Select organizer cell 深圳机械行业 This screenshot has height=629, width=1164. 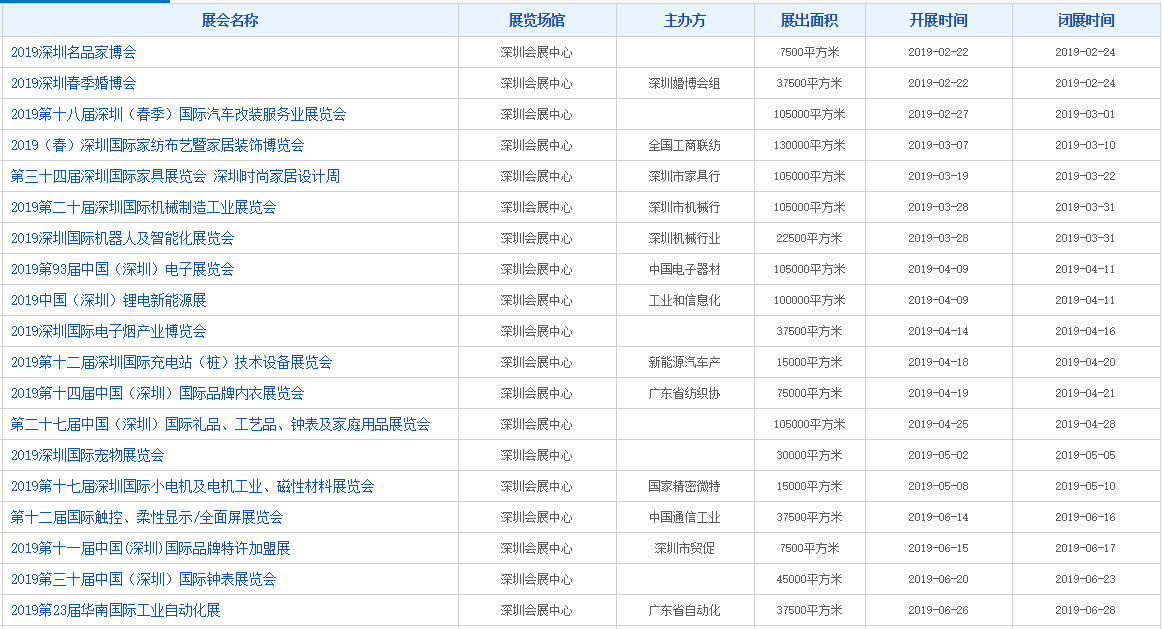pyautogui.click(x=684, y=238)
